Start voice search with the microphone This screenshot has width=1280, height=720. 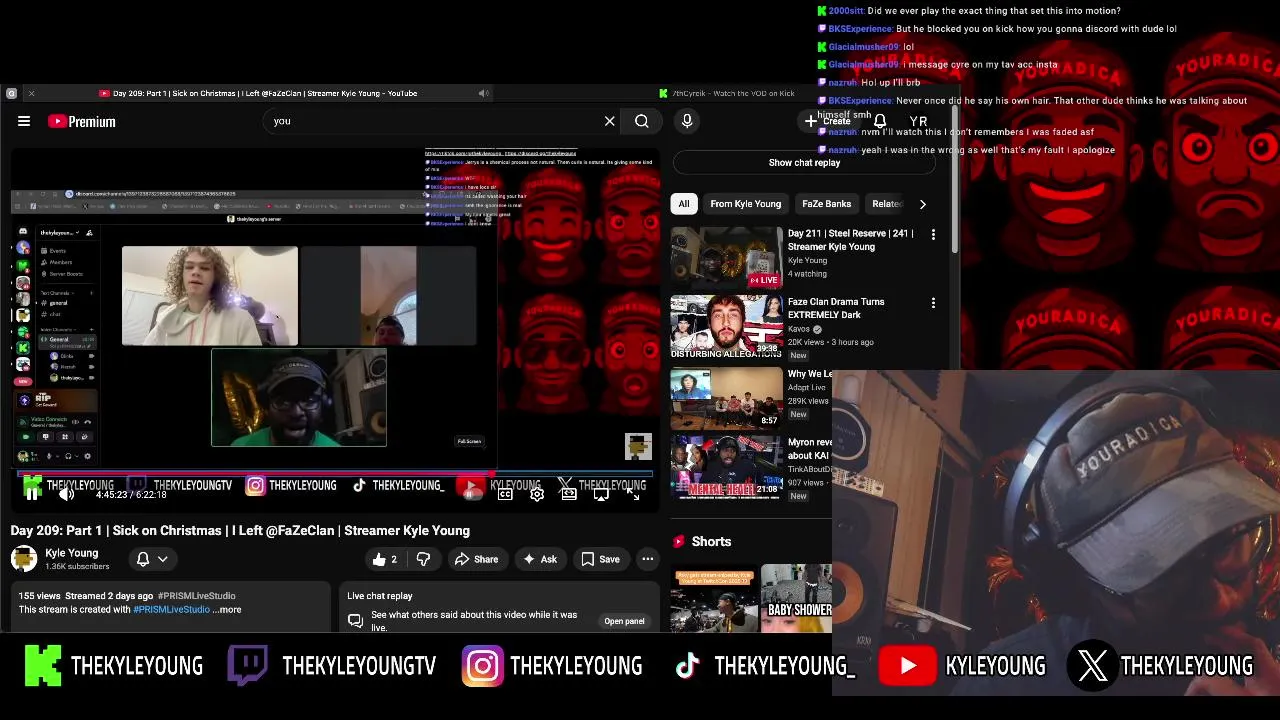click(x=687, y=121)
